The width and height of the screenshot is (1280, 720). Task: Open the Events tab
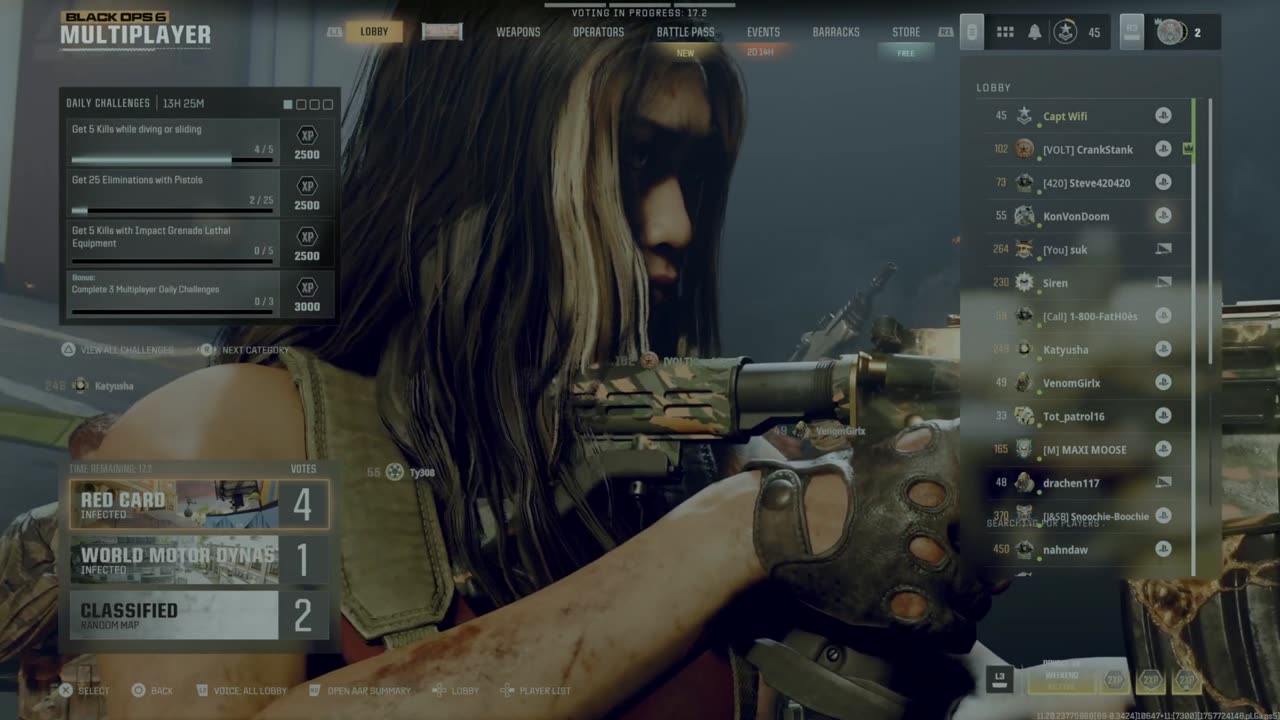coord(763,32)
